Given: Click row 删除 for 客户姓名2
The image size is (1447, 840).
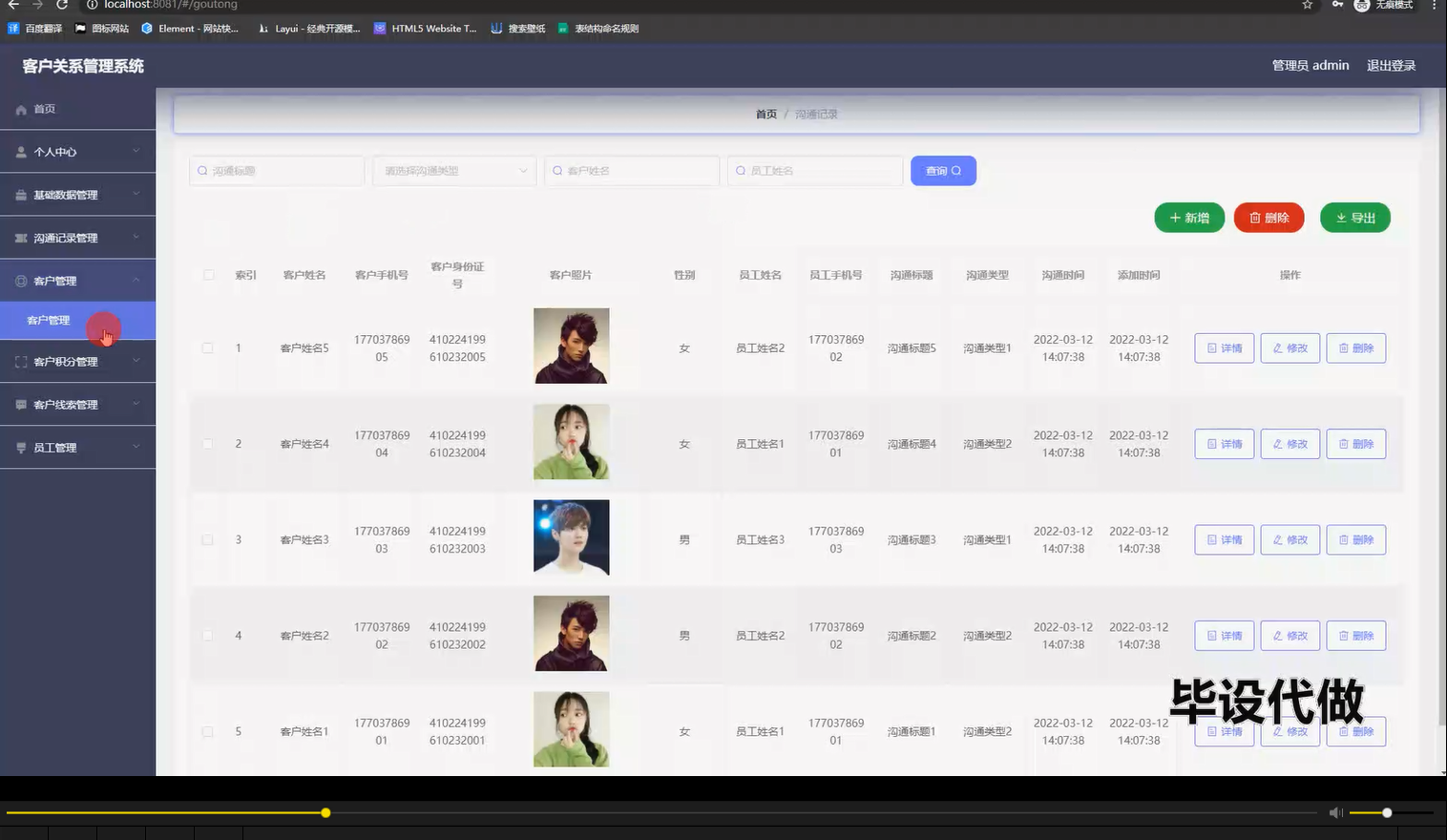Looking at the screenshot, I should [x=1356, y=636].
